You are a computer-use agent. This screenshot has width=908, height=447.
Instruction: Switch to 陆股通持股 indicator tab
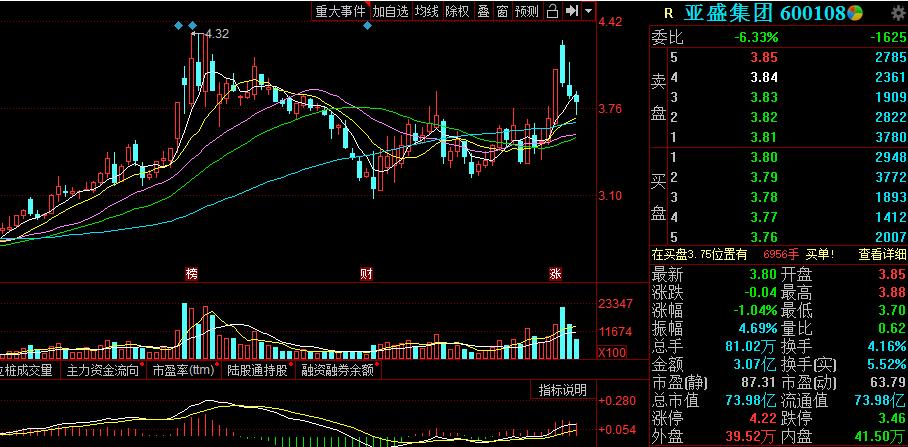pyautogui.click(x=257, y=370)
